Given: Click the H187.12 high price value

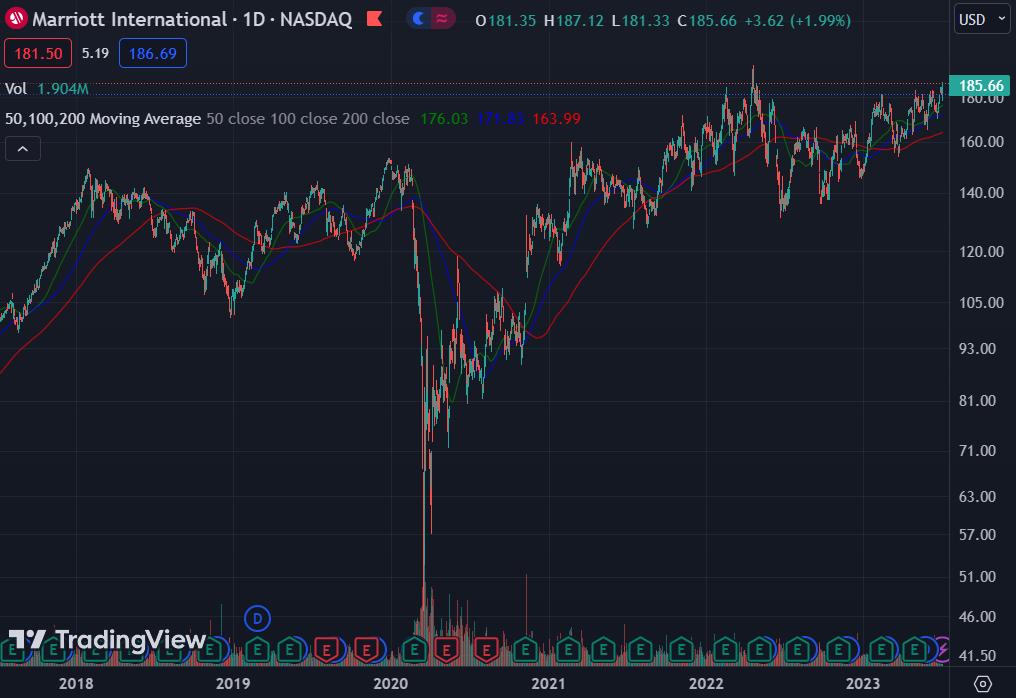Looking at the screenshot, I should (x=573, y=20).
